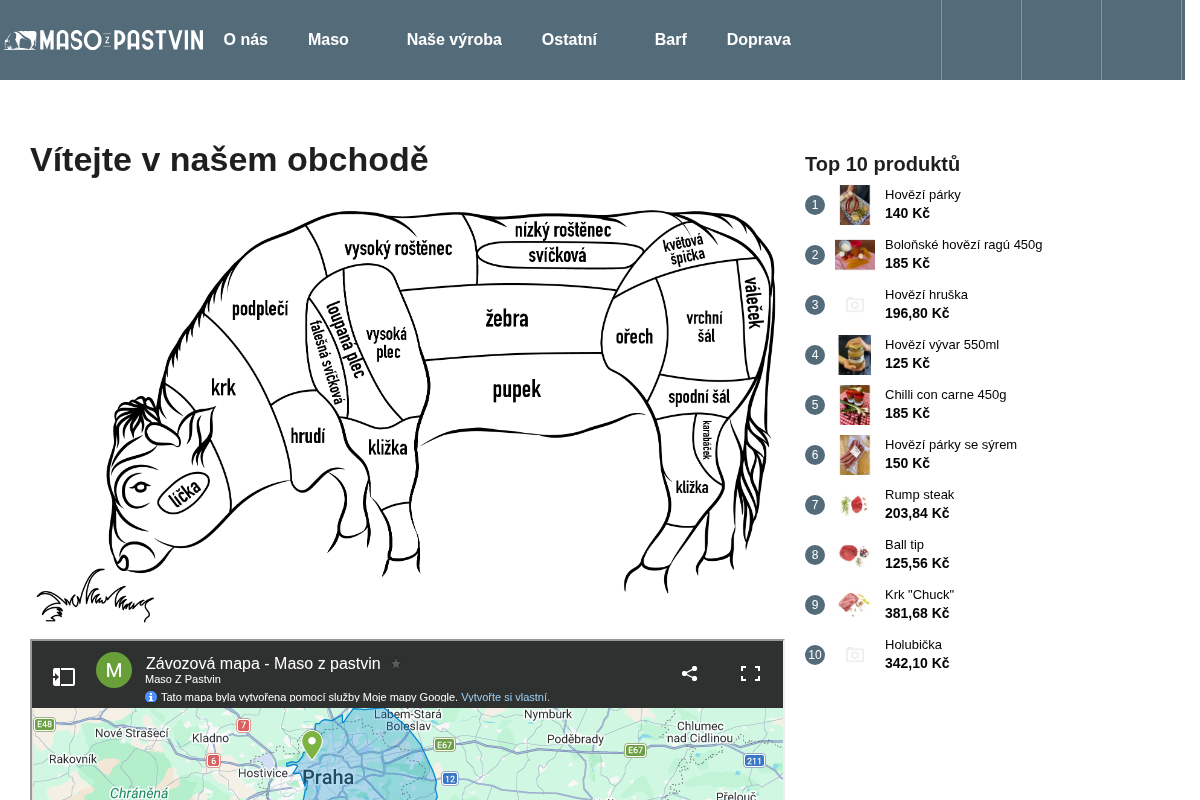1200x800 pixels.
Task: Click Holubička product link
Action: [914, 645]
